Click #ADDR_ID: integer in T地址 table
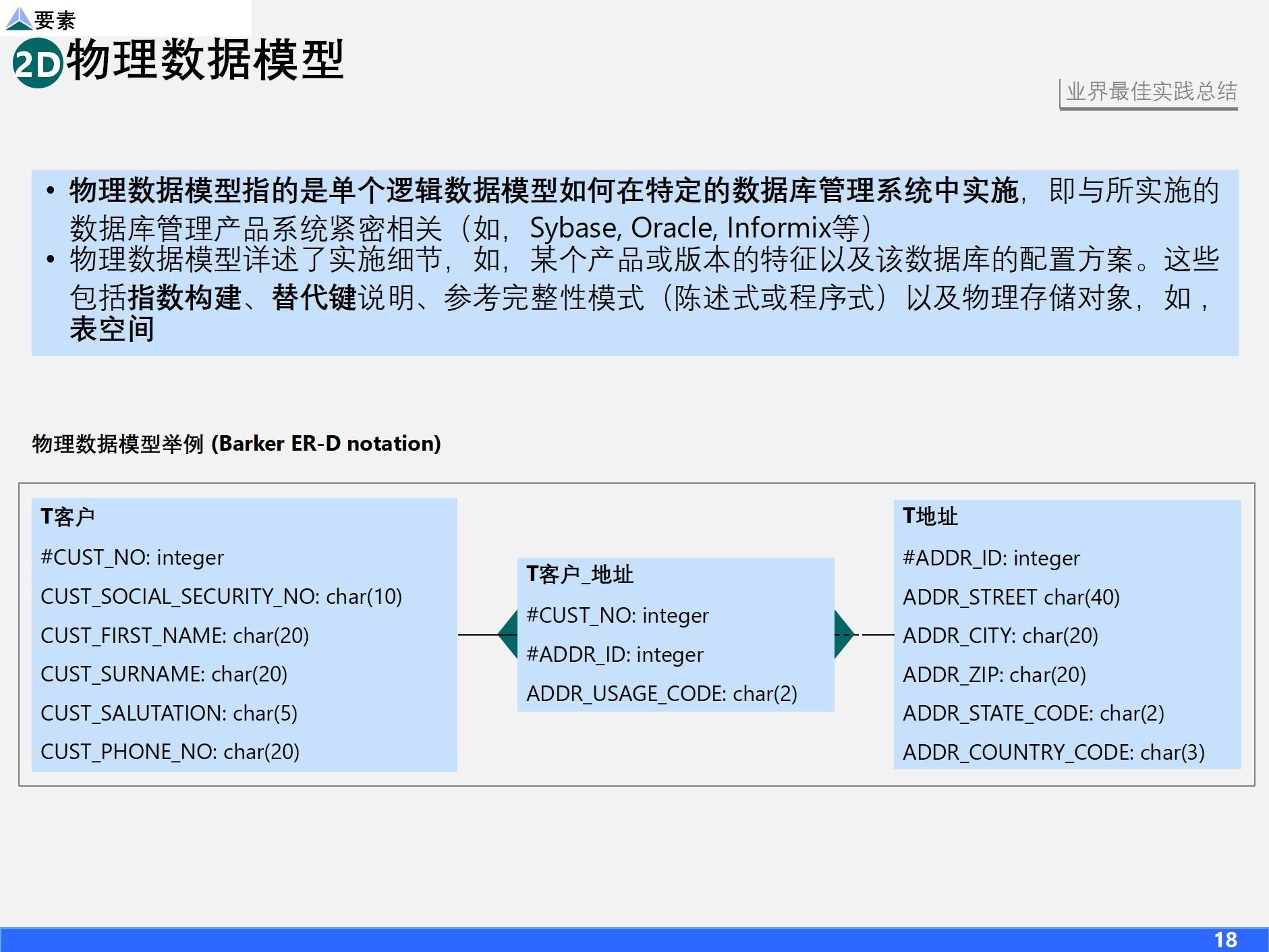 (992, 558)
